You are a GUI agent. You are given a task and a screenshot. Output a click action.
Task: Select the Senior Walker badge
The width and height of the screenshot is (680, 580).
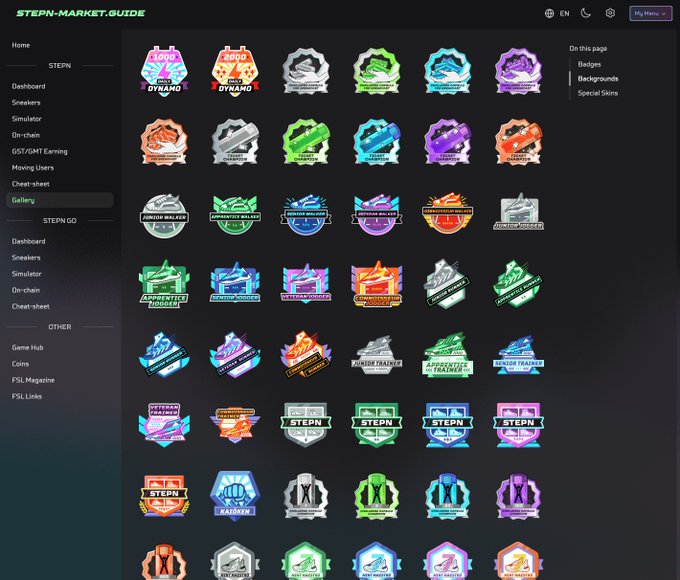(306, 214)
